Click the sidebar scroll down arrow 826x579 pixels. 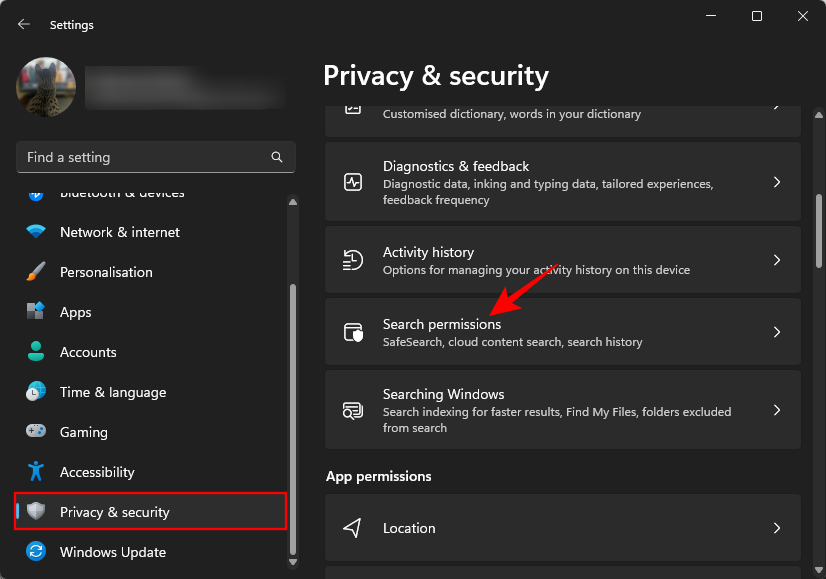click(293, 562)
